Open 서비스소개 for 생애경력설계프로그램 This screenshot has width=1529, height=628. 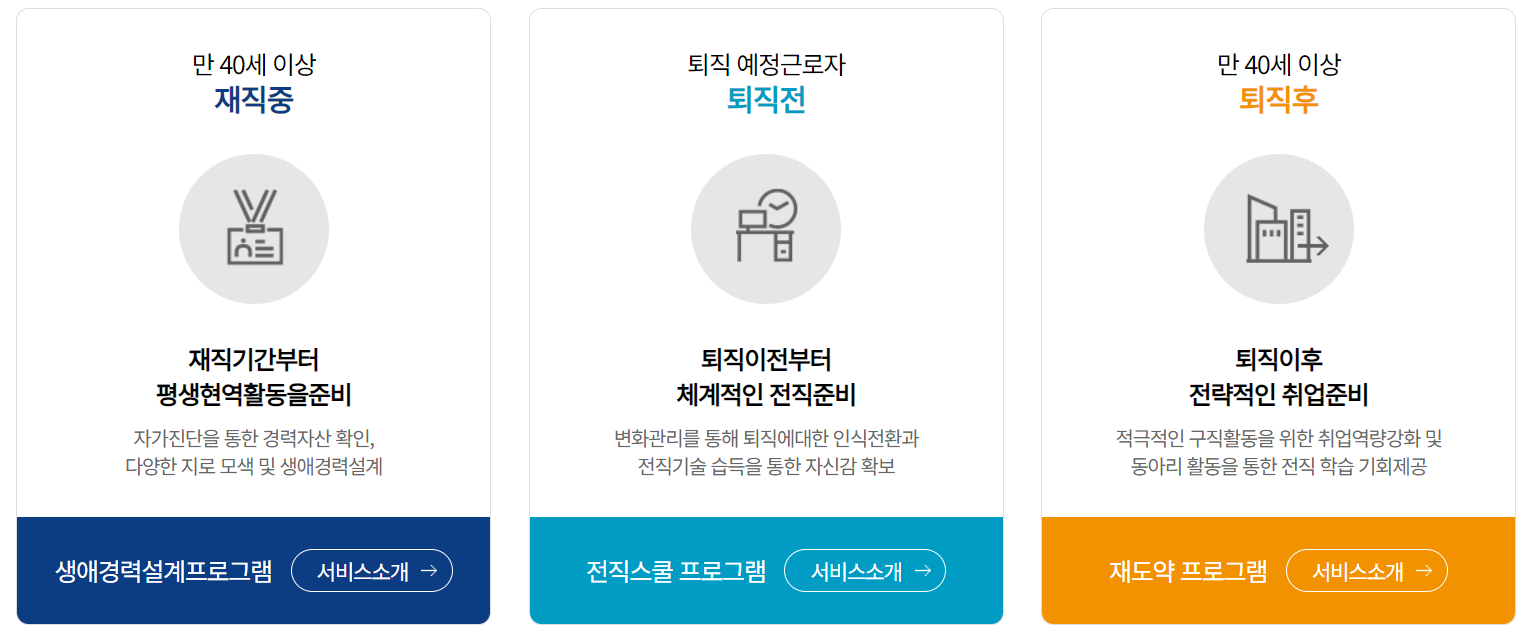pos(371,570)
